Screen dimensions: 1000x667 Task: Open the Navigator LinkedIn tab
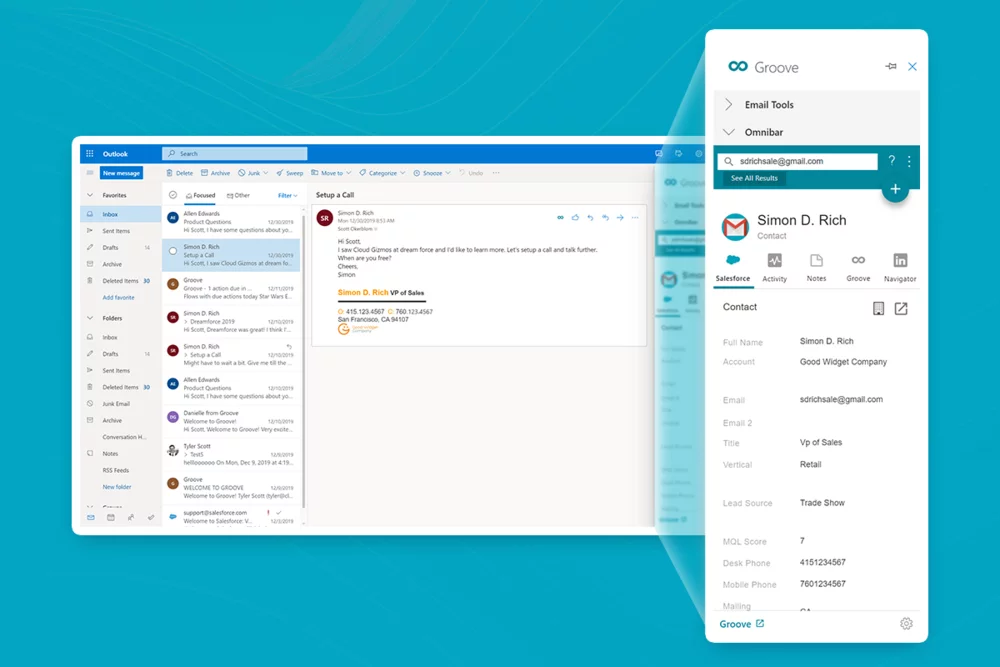900,268
